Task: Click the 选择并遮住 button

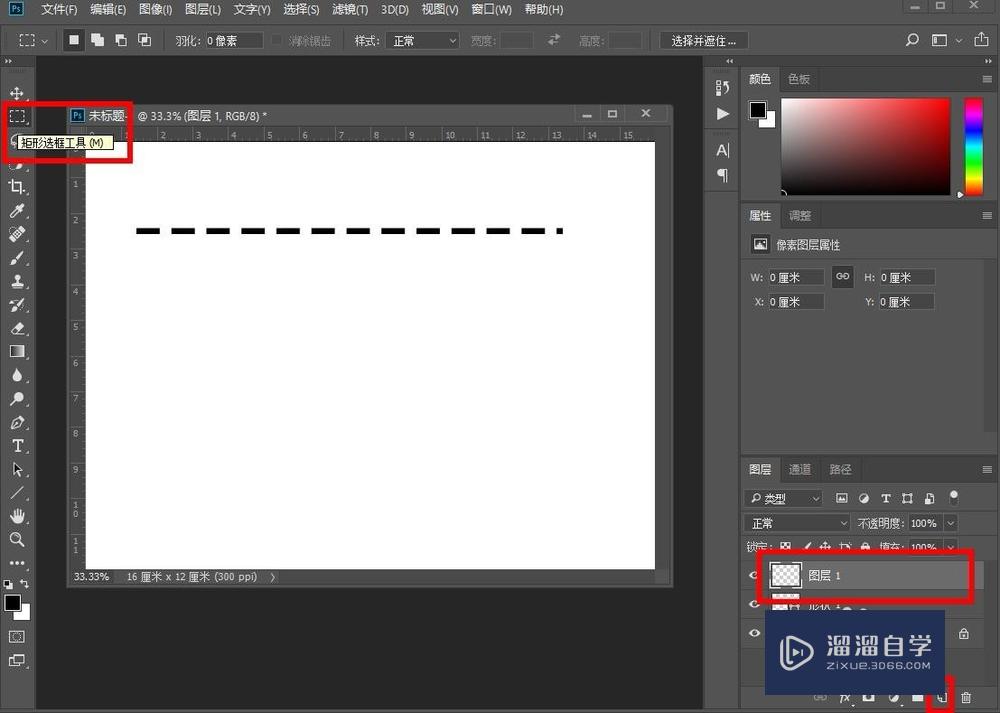Action: (x=703, y=40)
